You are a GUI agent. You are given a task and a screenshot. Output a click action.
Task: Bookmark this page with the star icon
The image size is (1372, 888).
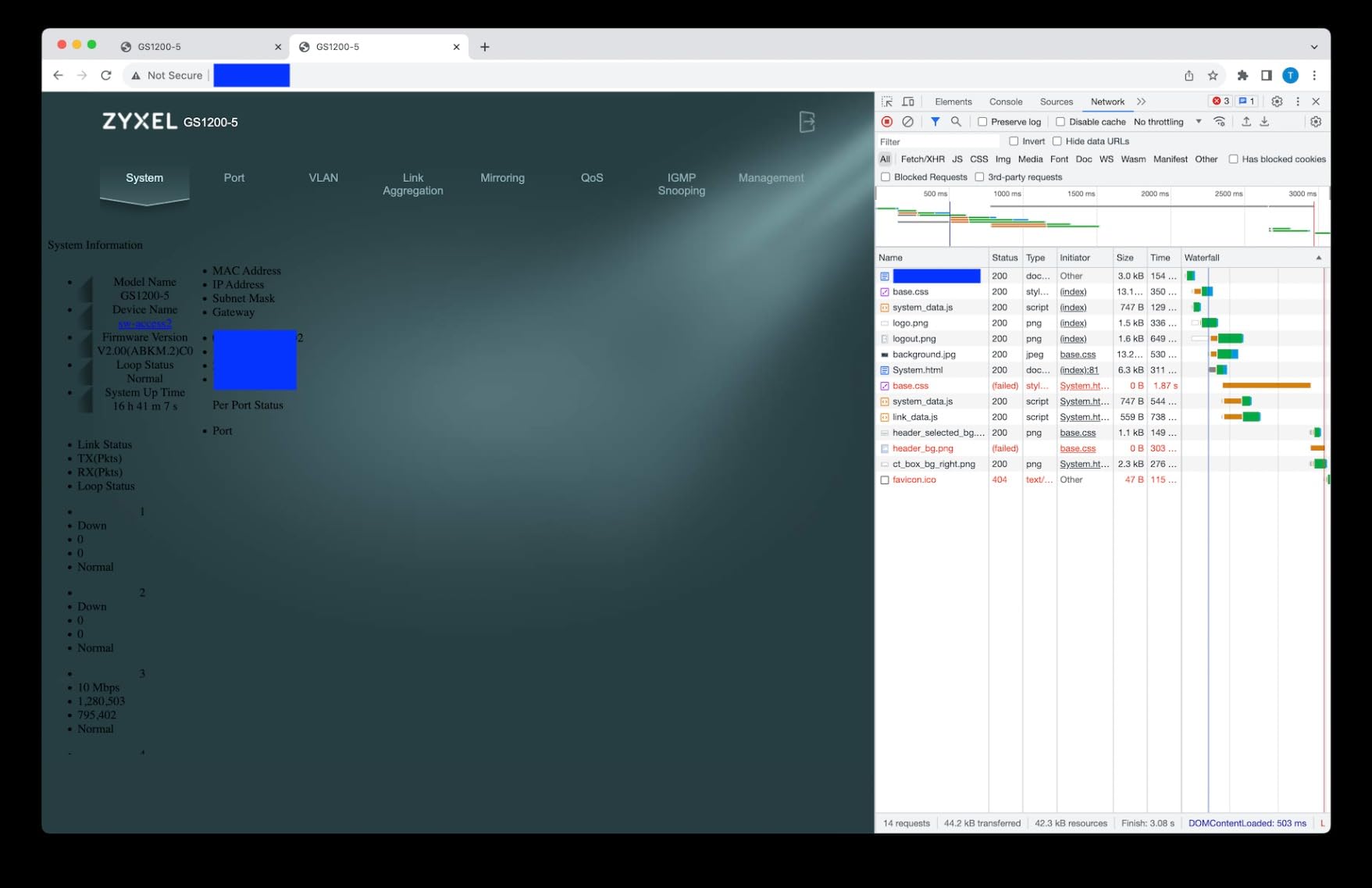[1213, 76]
